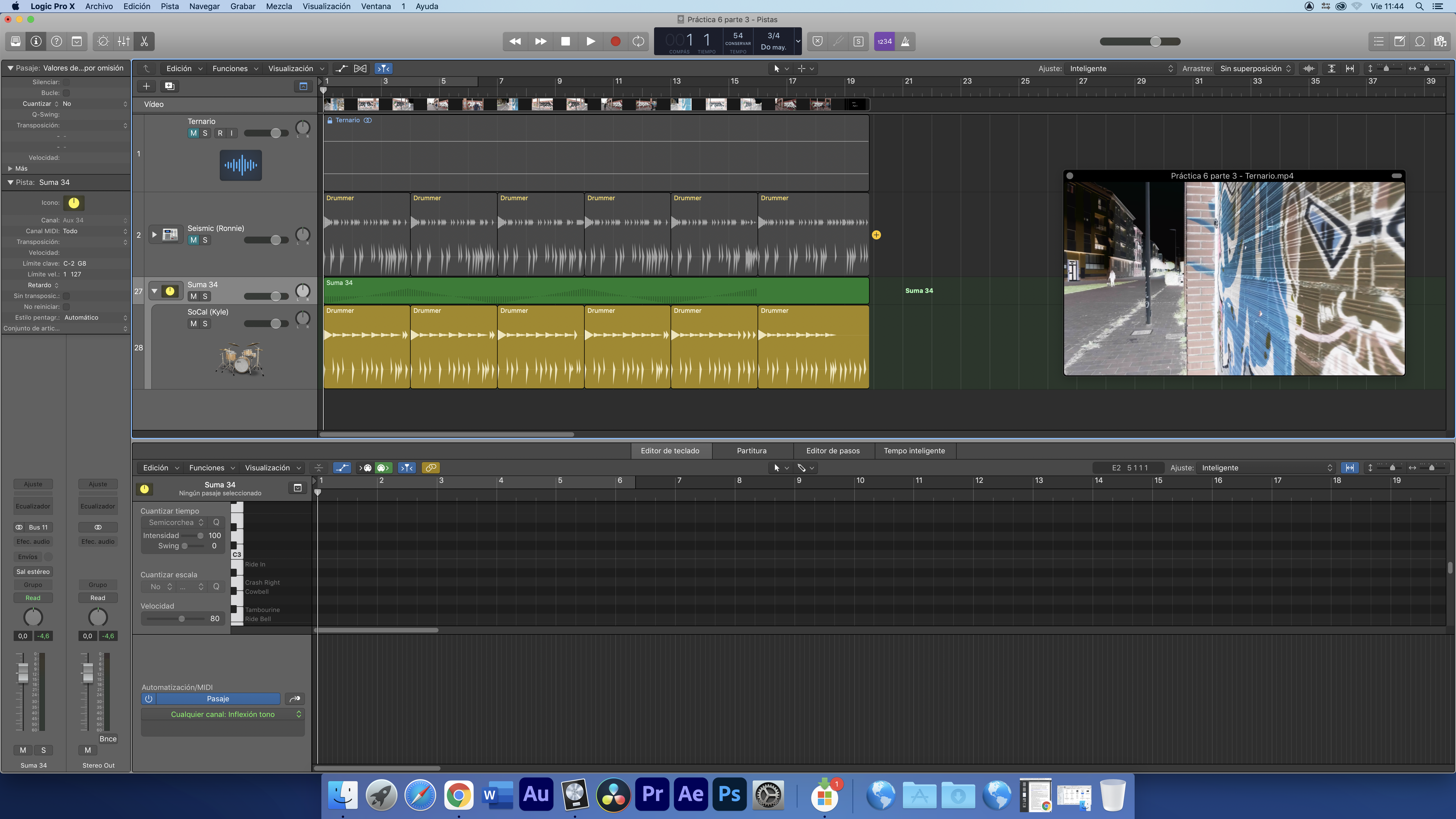Open the Smart Controls button

(103, 41)
